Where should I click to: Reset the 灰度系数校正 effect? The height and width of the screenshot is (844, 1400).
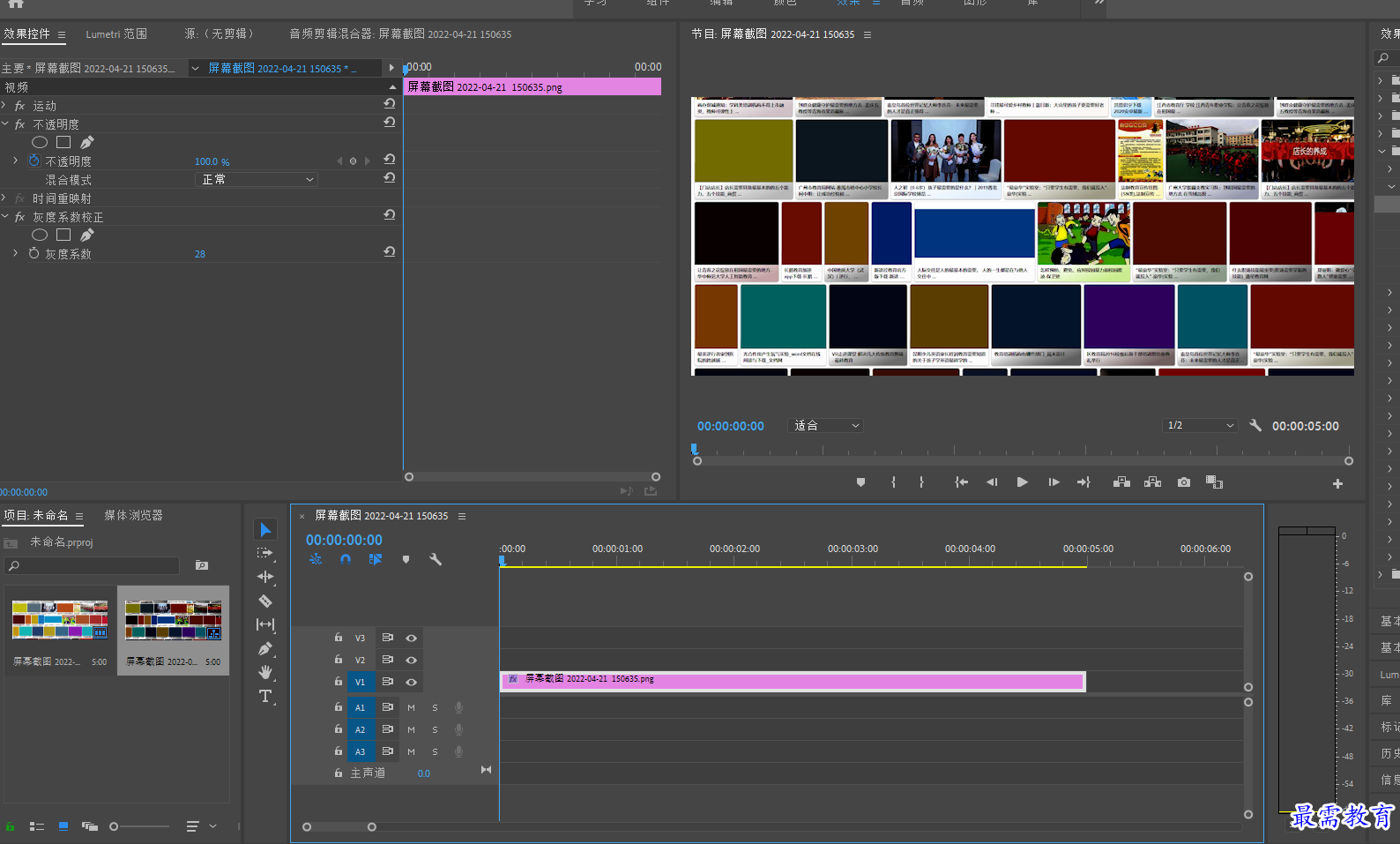point(389,215)
